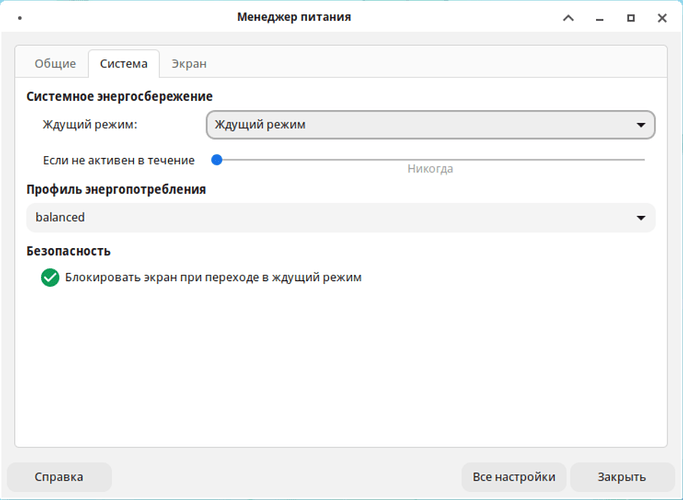Toggle the 'Блокировать экран при переходе' label text

tap(213, 278)
